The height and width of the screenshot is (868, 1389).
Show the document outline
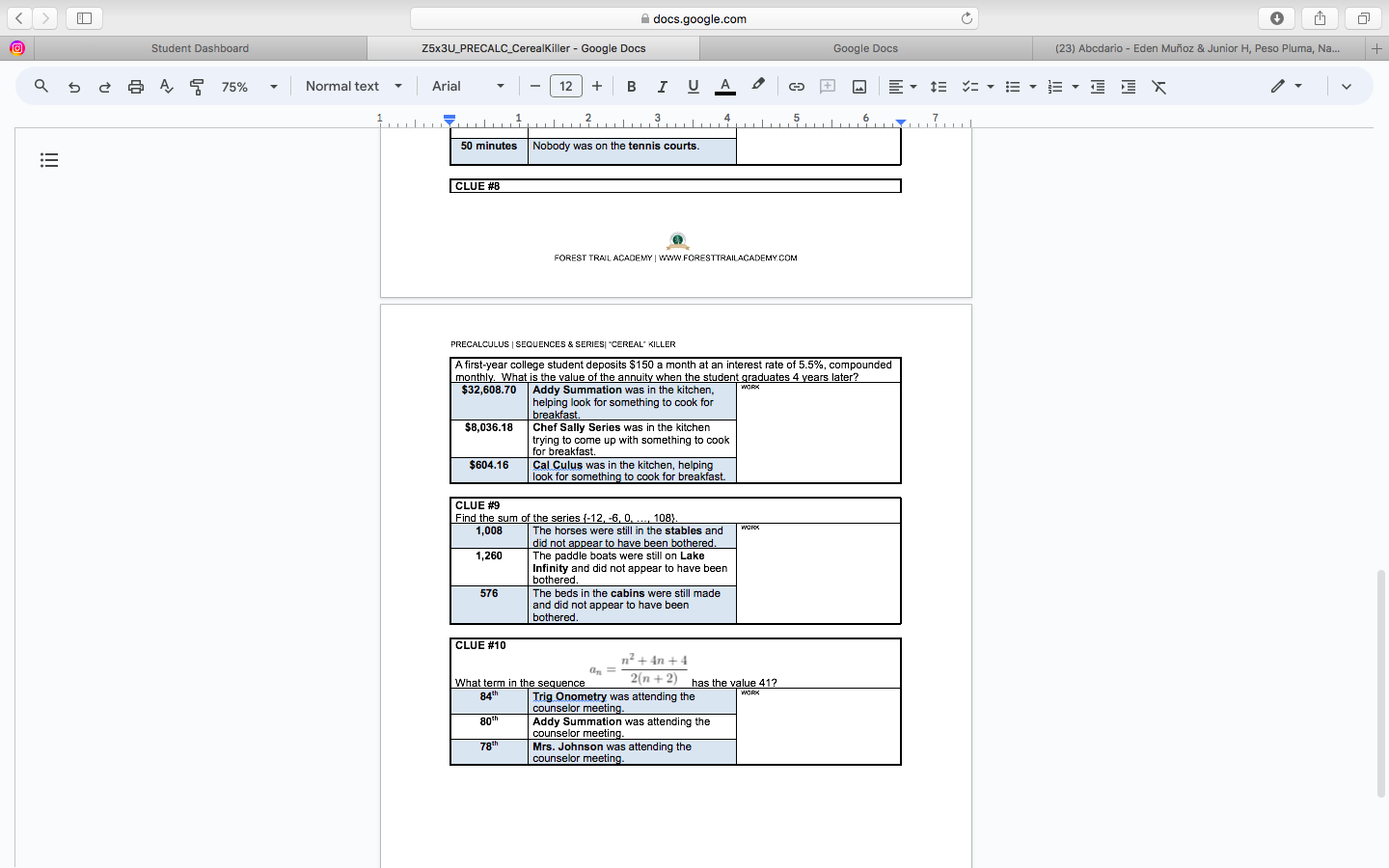tap(49, 160)
